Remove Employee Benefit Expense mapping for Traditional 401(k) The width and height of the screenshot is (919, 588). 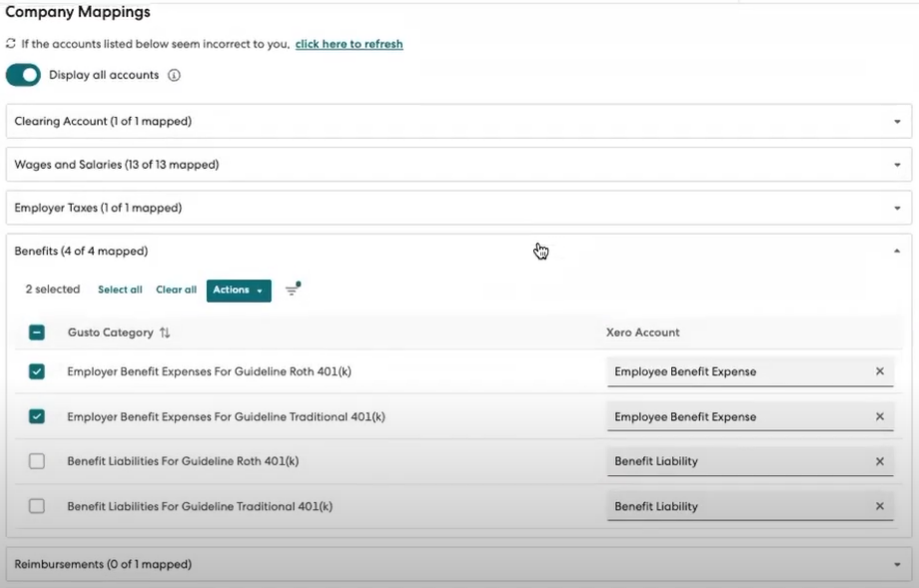tap(879, 416)
